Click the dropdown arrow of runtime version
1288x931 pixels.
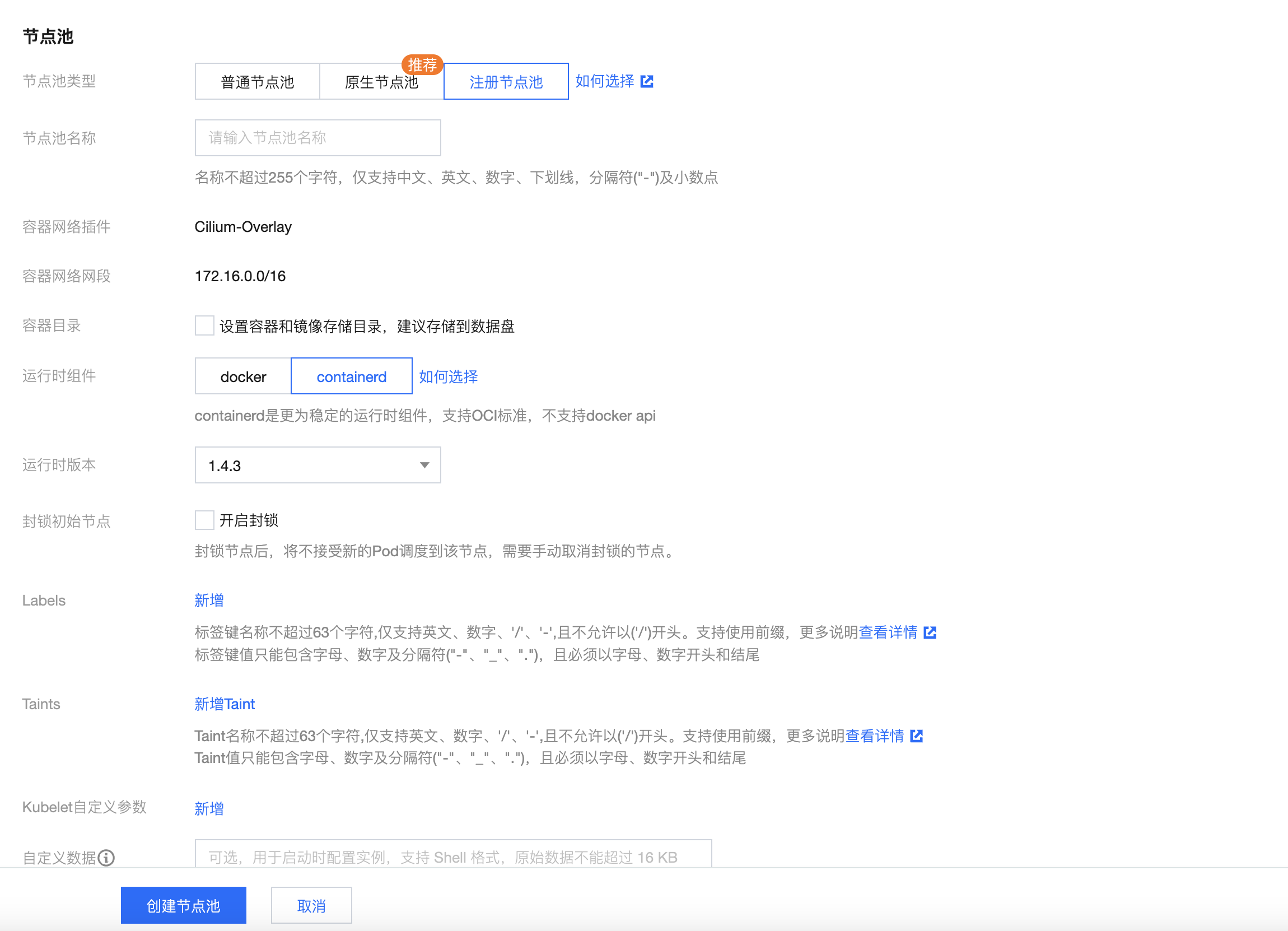[424, 465]
